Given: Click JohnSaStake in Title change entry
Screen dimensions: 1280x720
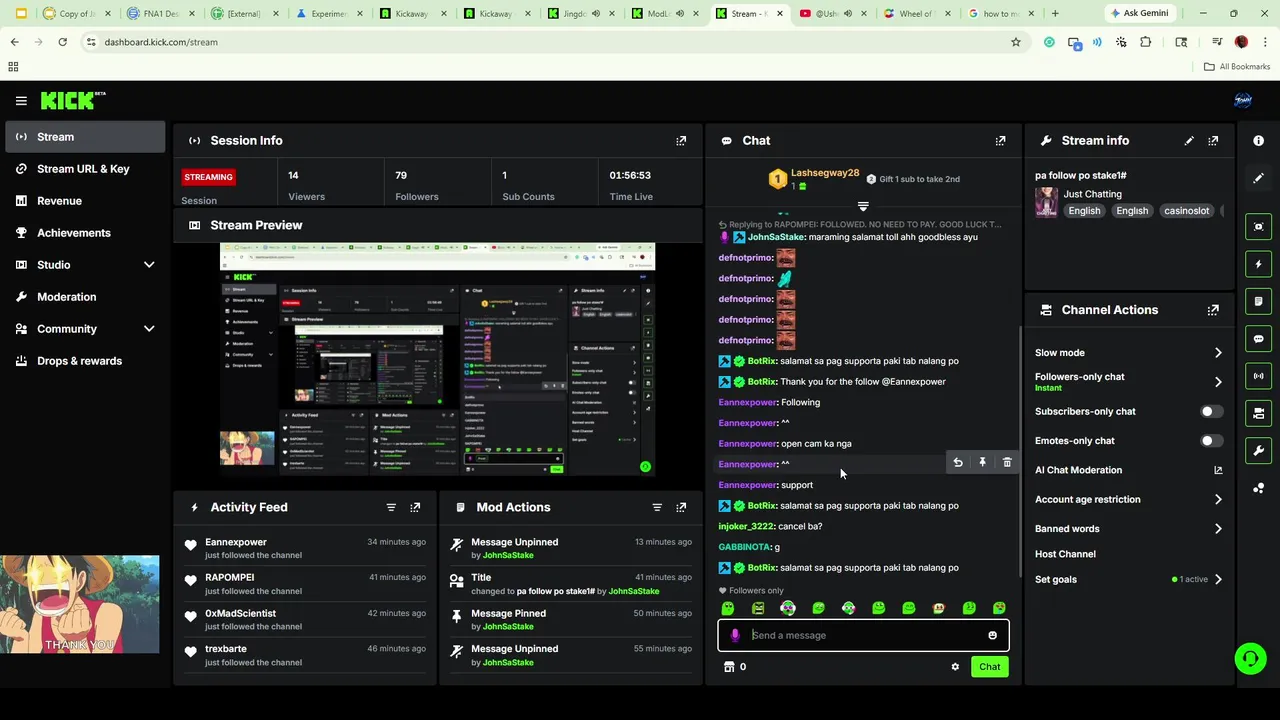Looking at the screenshot, I should pyautogui.click(x=634, y=591).
